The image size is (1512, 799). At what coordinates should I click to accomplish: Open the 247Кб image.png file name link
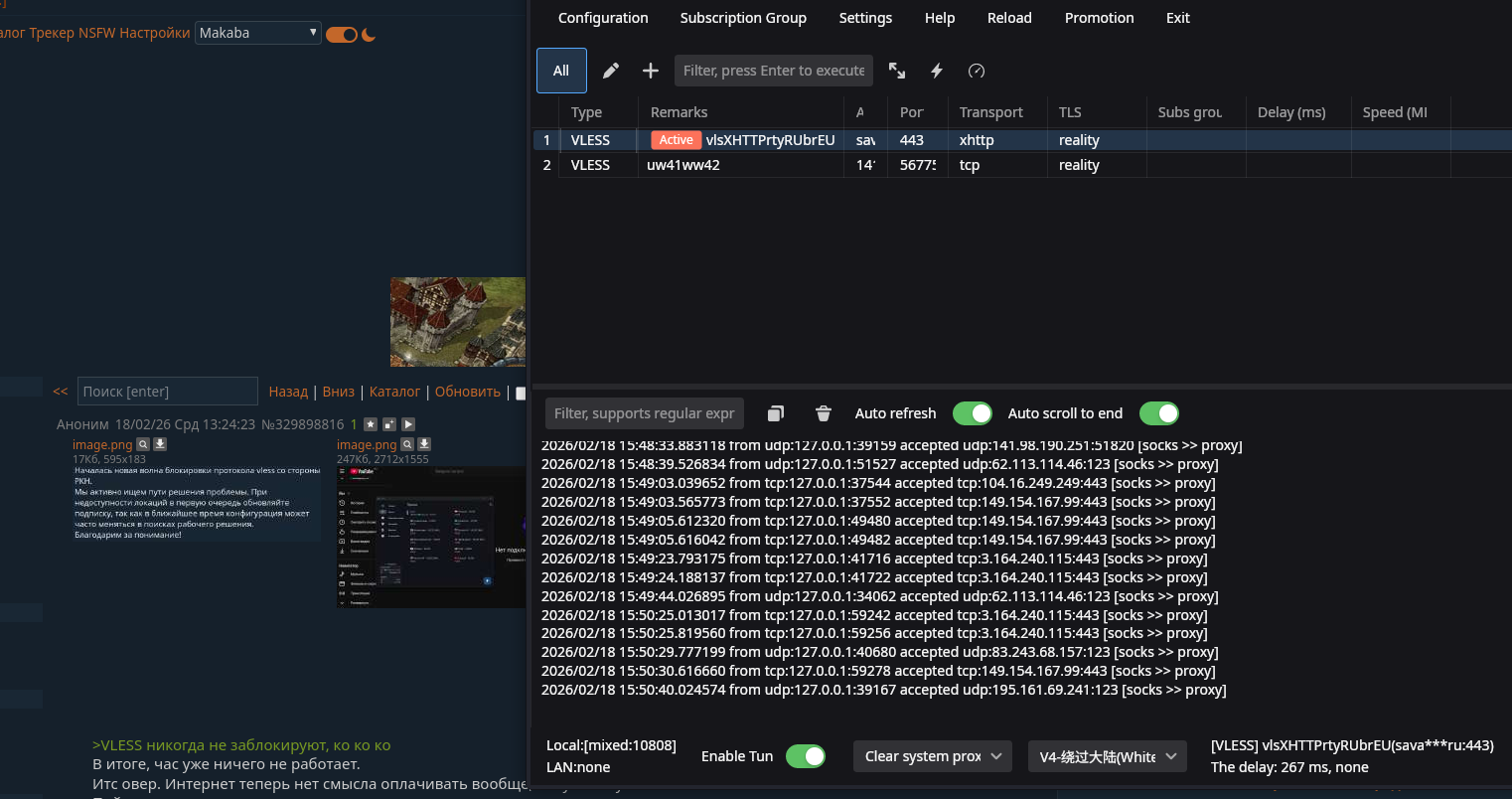pos(367,445)
